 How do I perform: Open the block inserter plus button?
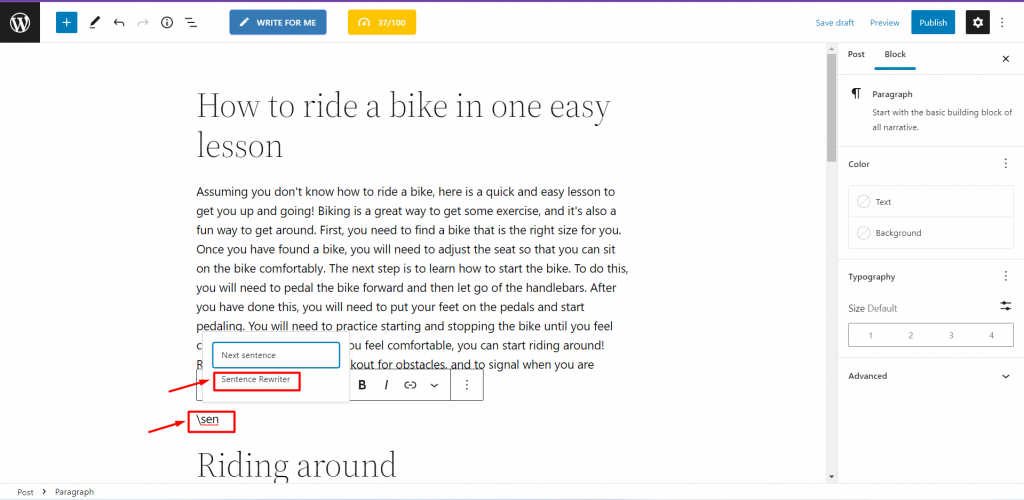66,22
